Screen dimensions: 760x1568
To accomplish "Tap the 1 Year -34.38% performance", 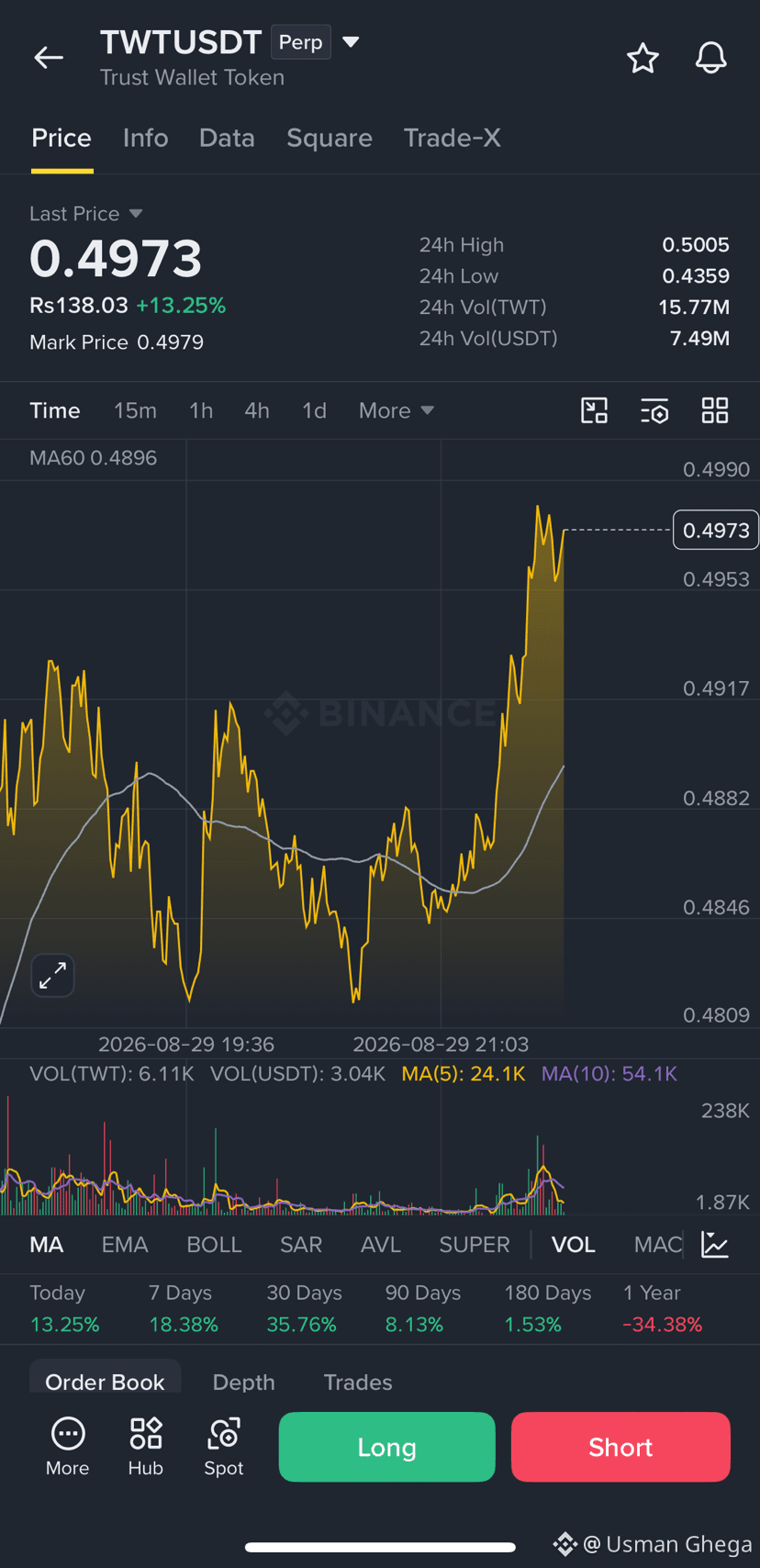I will click(x=663, y=1309).
